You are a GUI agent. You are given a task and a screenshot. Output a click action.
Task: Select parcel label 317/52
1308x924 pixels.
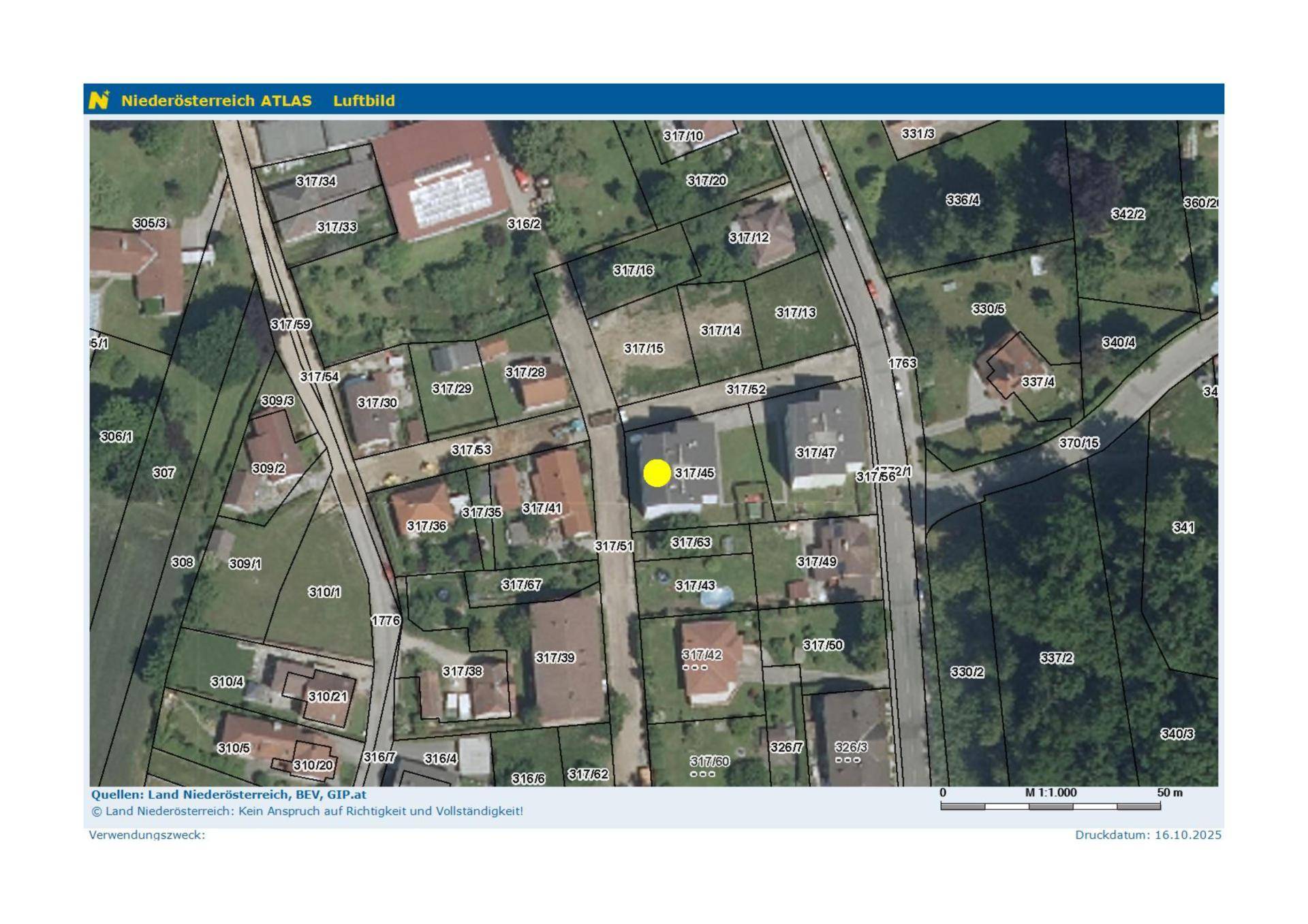click(745, 389)
